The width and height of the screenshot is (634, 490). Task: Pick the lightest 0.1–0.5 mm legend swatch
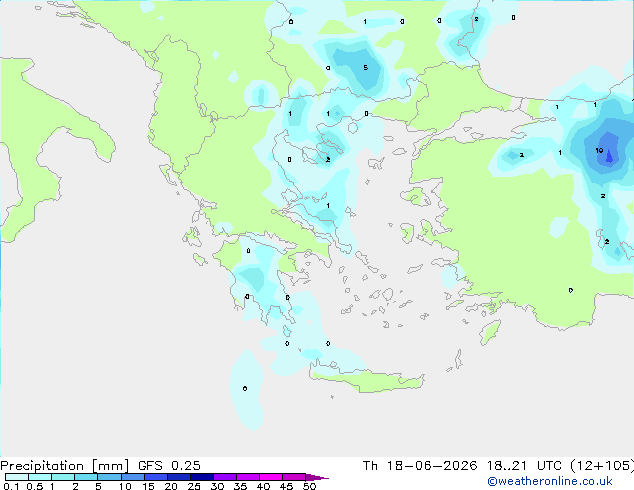17,477
